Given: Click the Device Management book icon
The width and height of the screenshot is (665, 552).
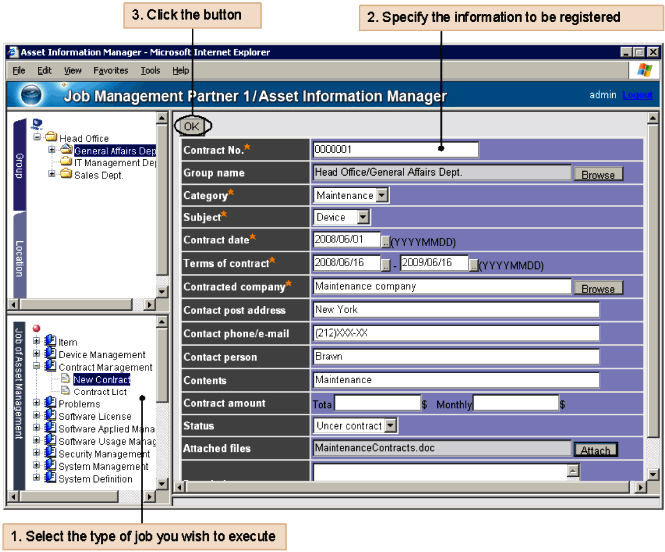Looking at the screenshot, I should tap(50, 354).
